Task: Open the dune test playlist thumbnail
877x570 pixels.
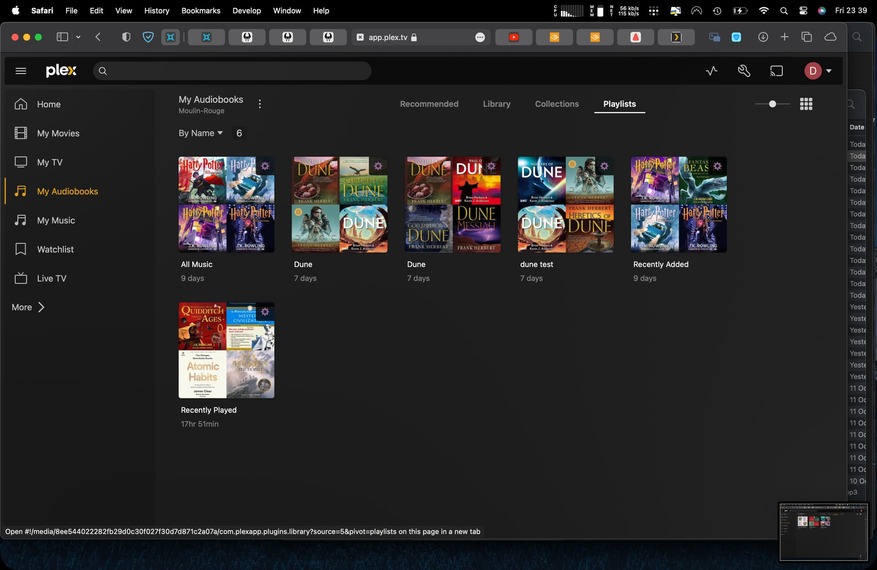Action: click(565, 204)
